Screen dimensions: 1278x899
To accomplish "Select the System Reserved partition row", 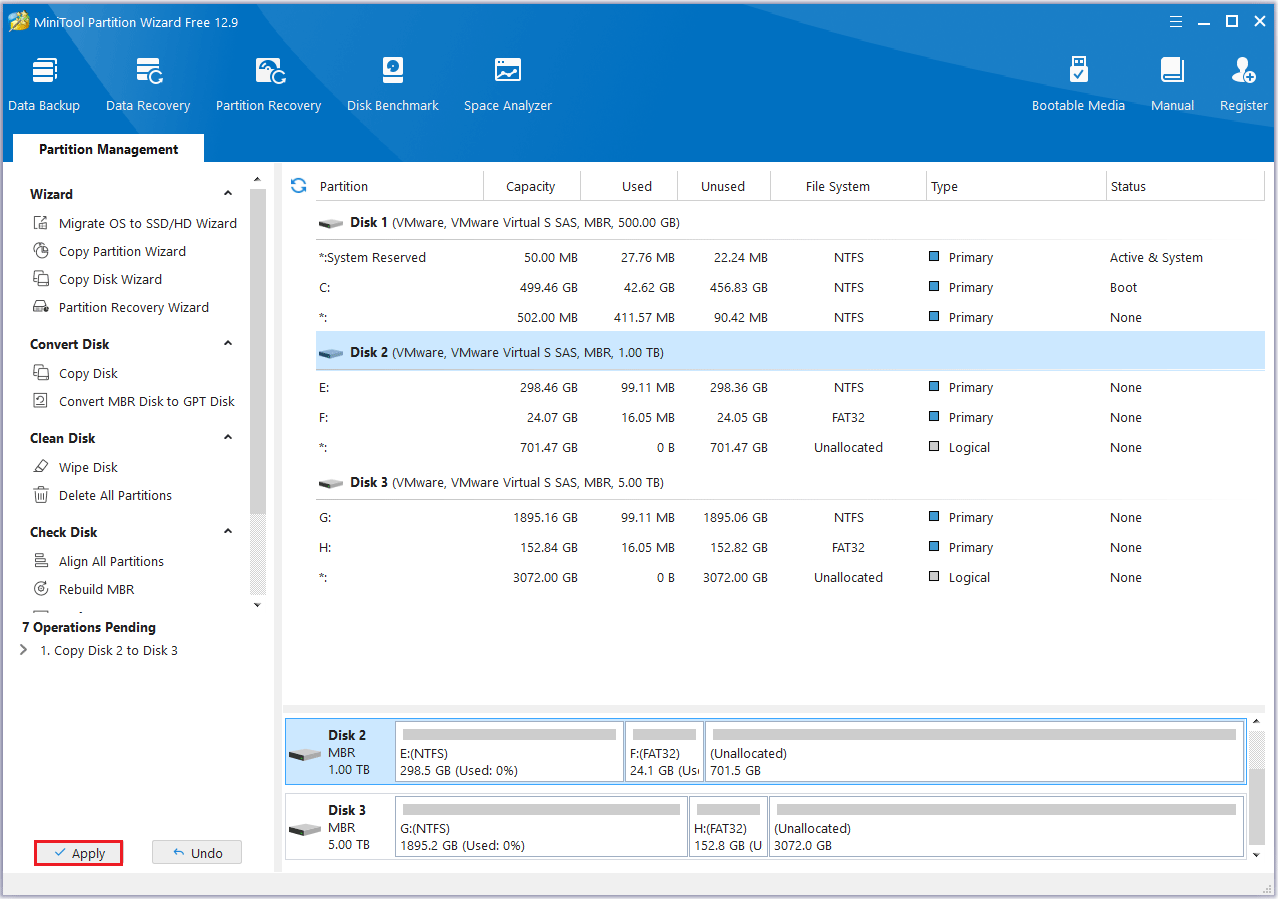I will 790,257.
